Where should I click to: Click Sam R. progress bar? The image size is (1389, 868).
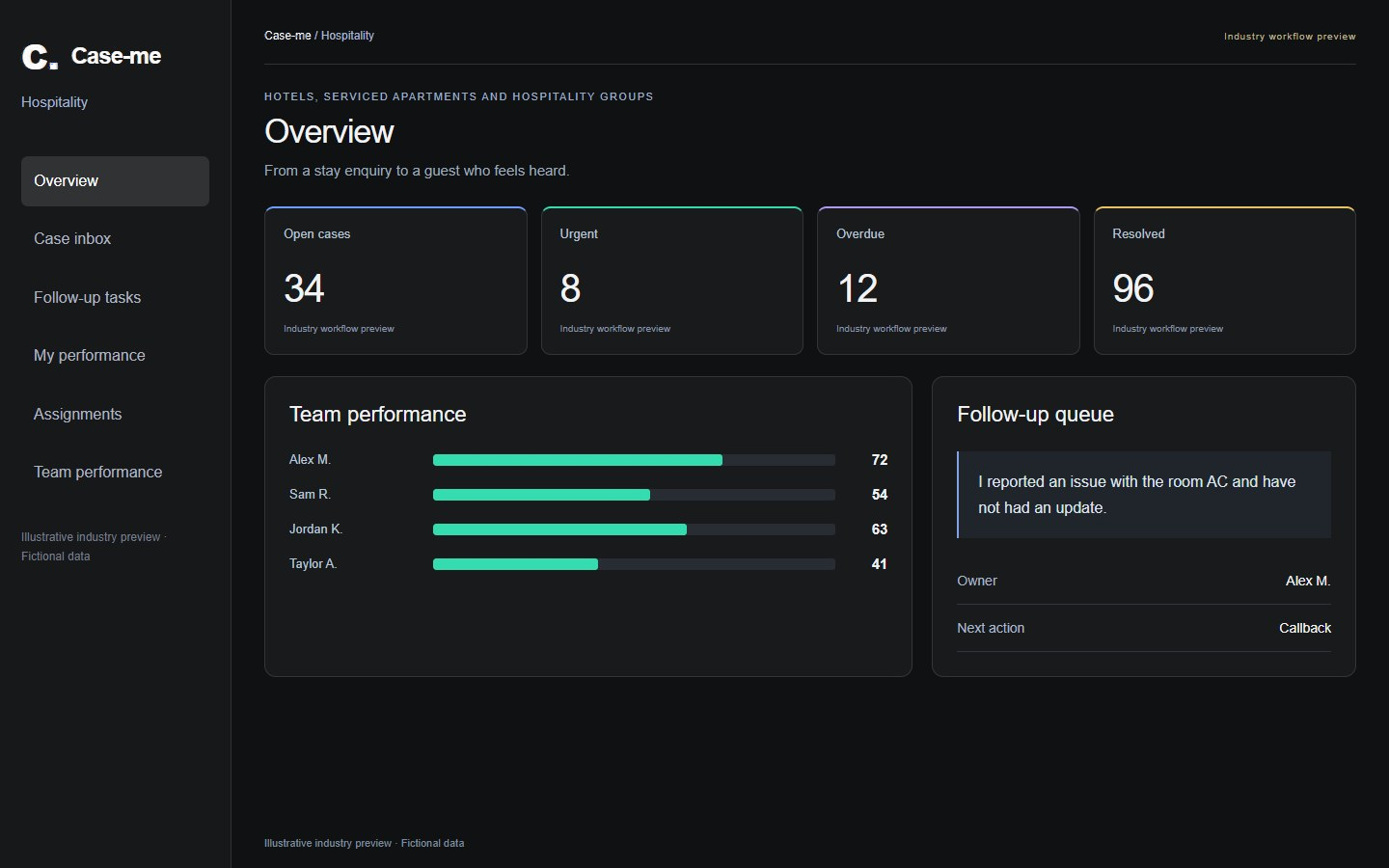[x=634, y=495]
